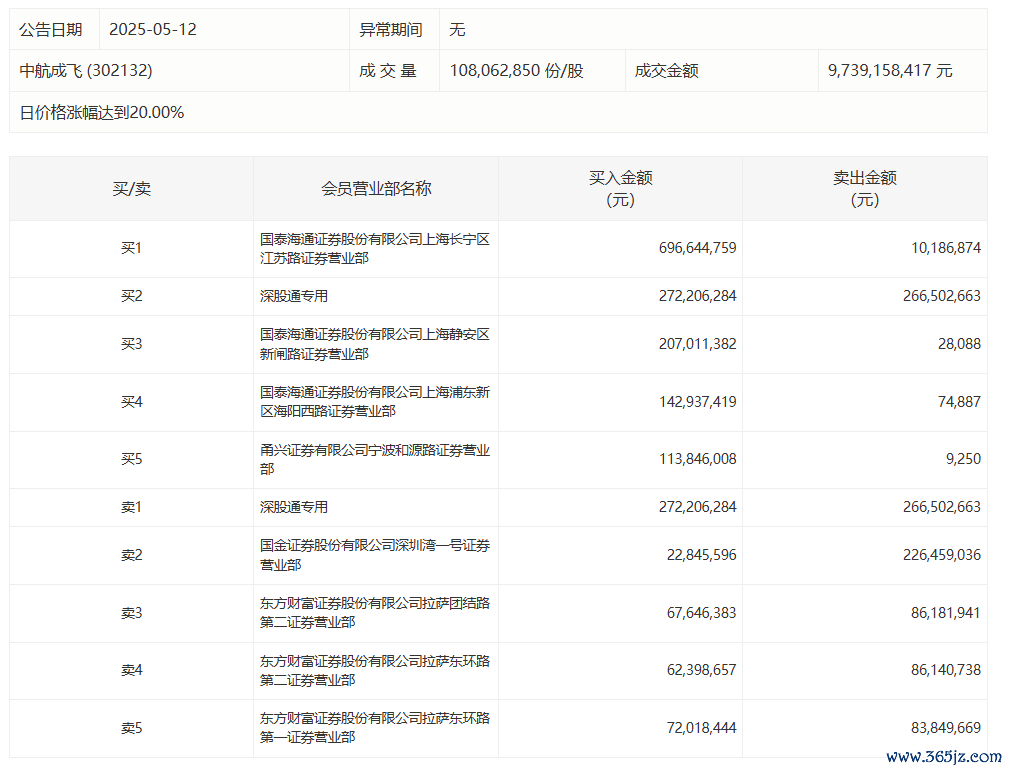
Task: Click 甬兴证券 宁波和源路证券营业部 name
Action: click(x=375, y=459)
